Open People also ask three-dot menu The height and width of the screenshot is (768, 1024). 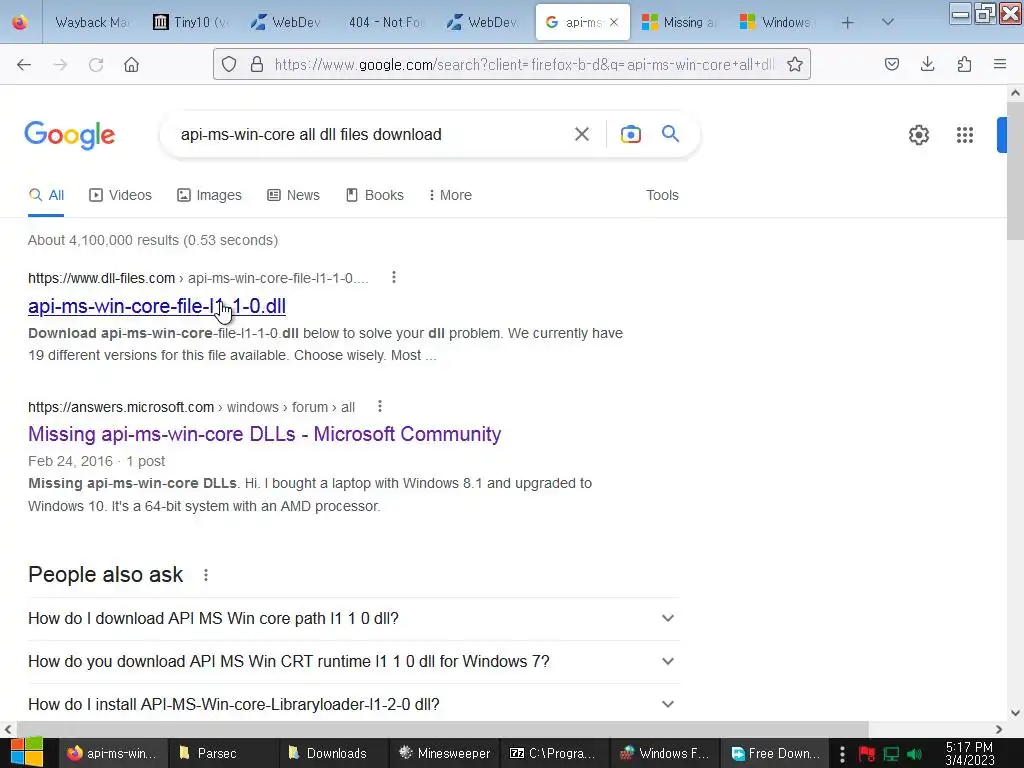(206, 575)
